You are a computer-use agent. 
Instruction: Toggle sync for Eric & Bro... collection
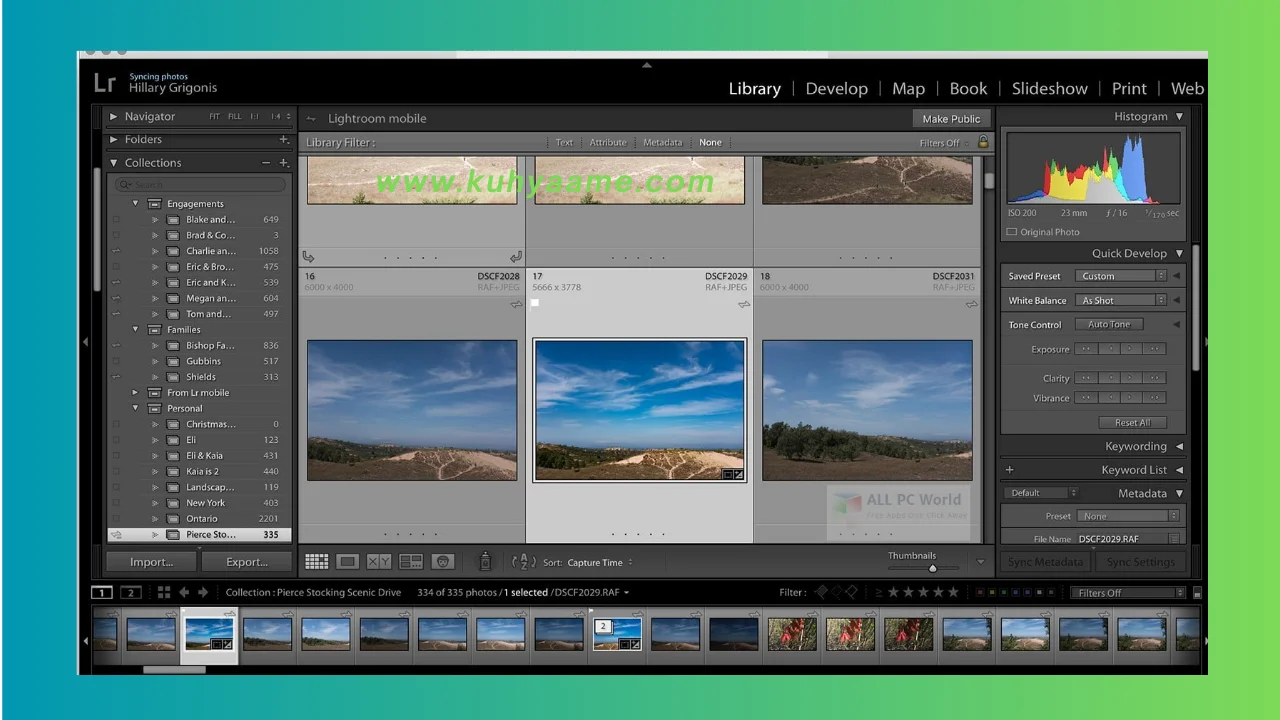(116, 267)
